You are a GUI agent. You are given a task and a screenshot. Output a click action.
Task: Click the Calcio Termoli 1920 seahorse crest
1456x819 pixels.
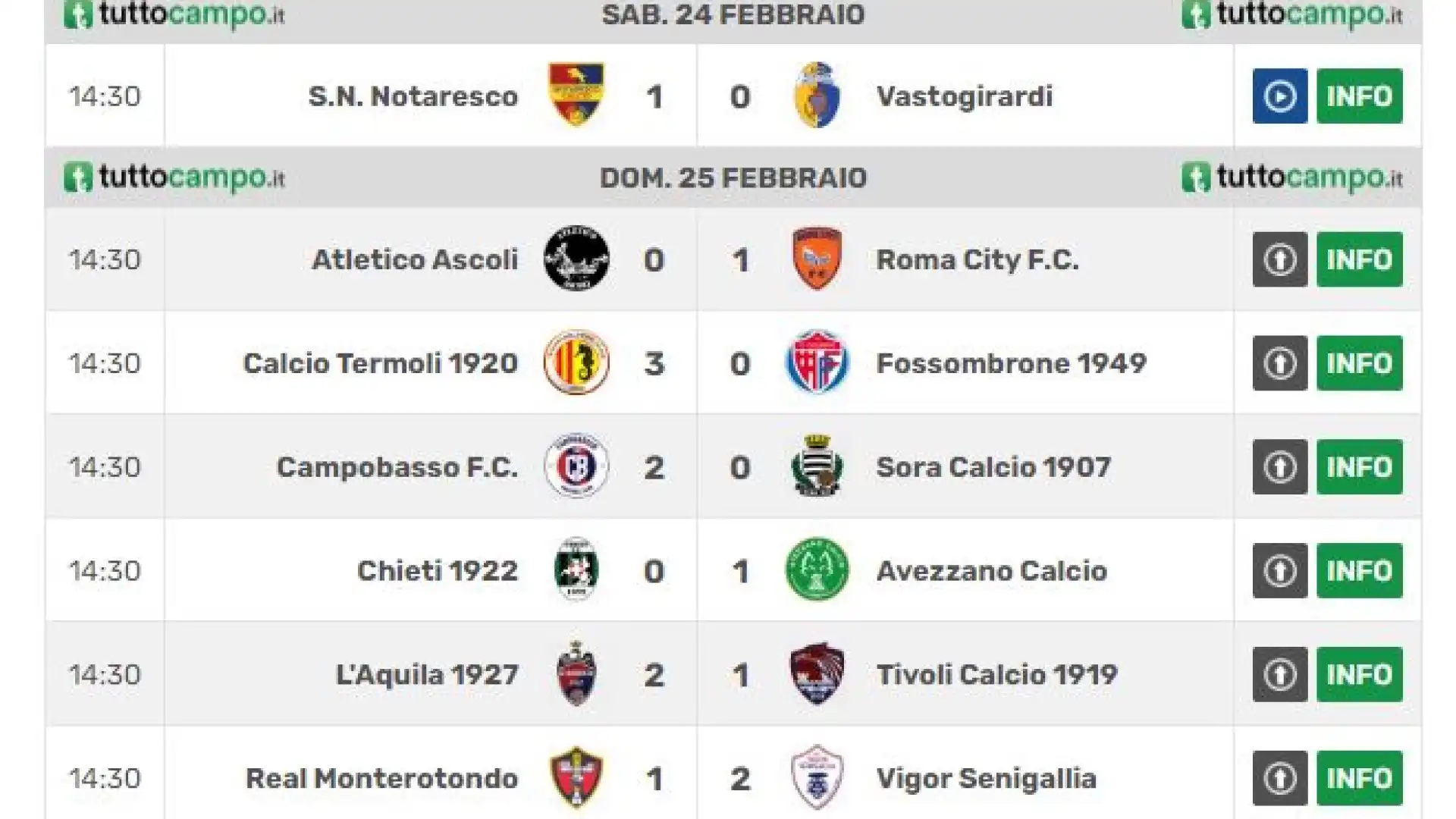tap(576, 362)
